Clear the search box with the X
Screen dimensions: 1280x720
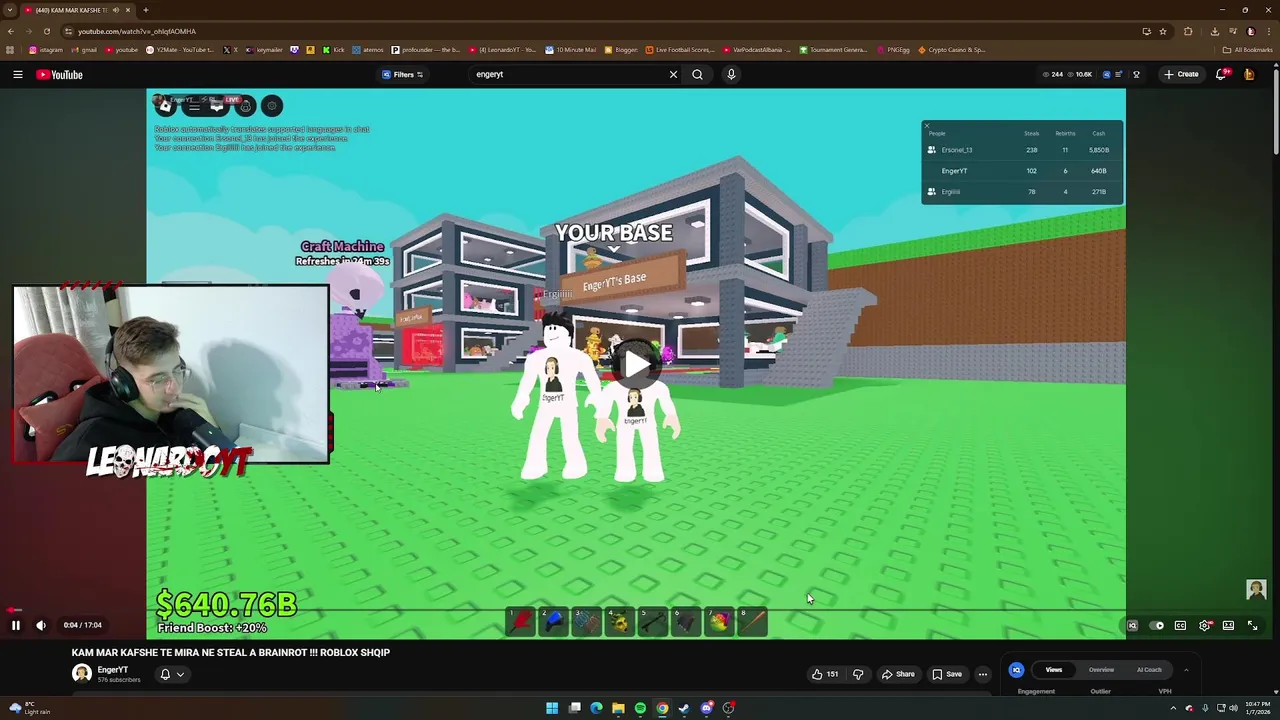673,74
